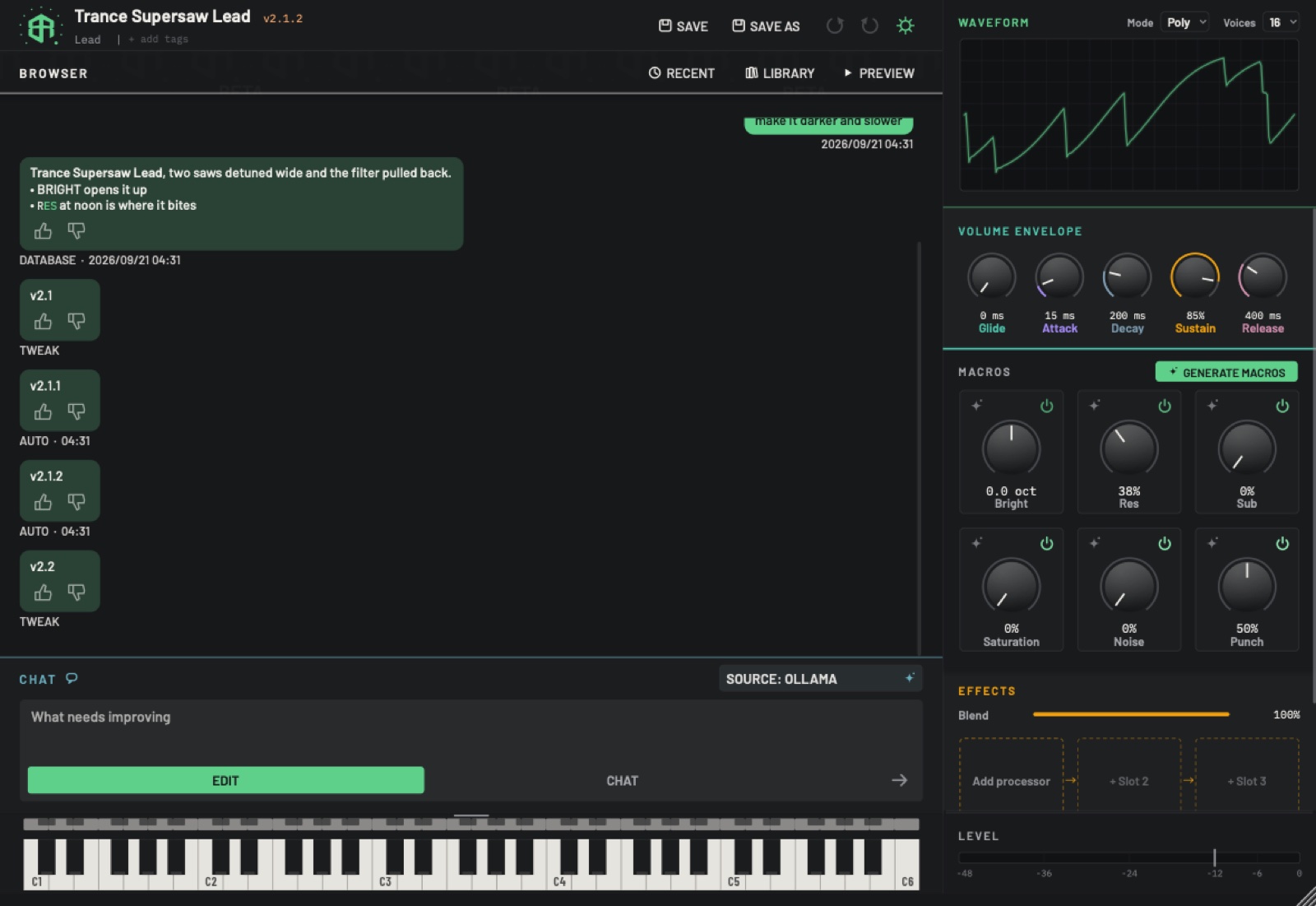The height and width of the screenshot is (906, 1316).
Task: Start PREVIEW playback
Action: pyautogui.click(x=878, y=73)
